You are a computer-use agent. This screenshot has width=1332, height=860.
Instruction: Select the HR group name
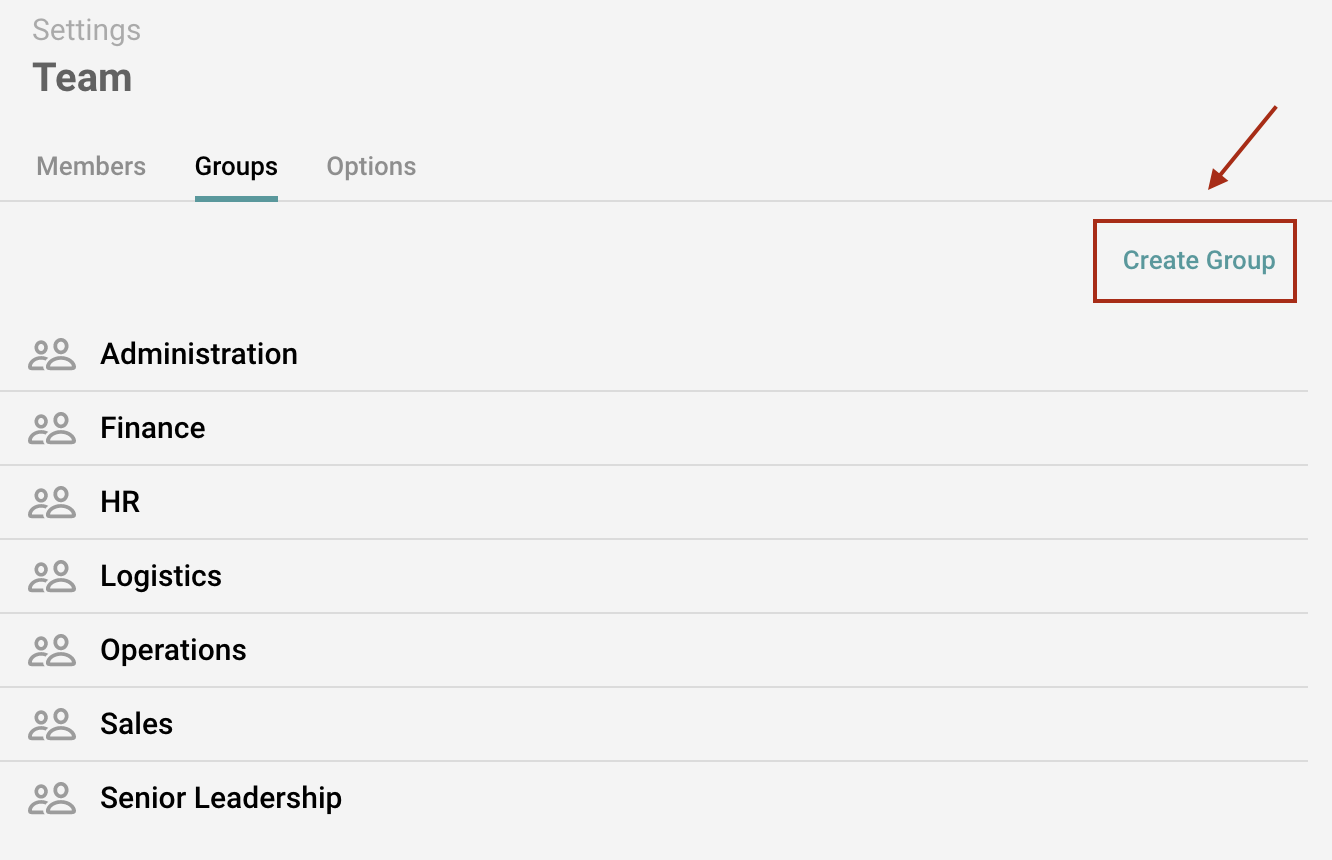point(120,502)
